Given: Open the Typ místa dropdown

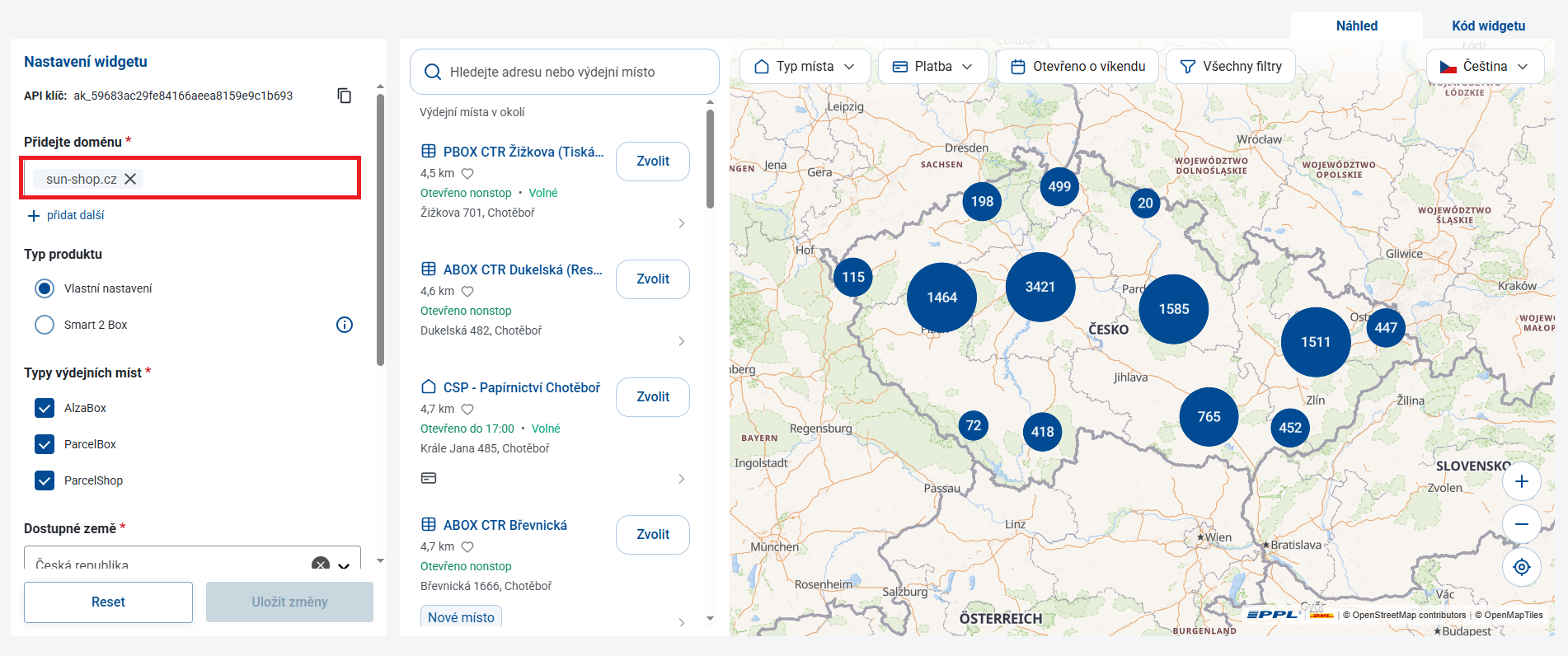Looking at the screenshot, I should pos(805,66).
